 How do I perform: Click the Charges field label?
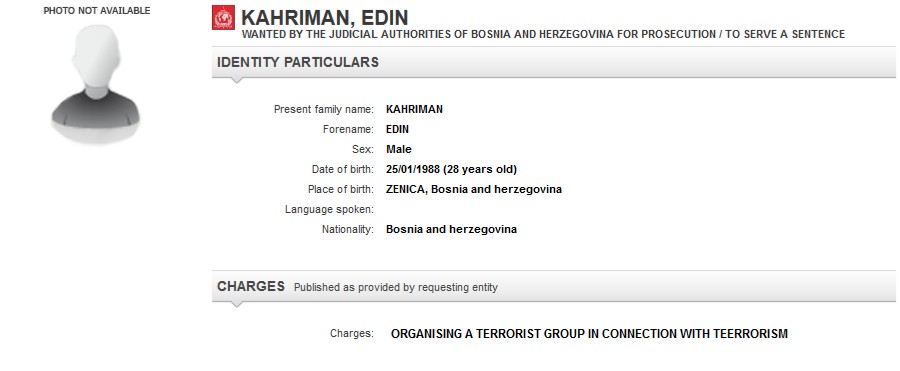[351, 333]
